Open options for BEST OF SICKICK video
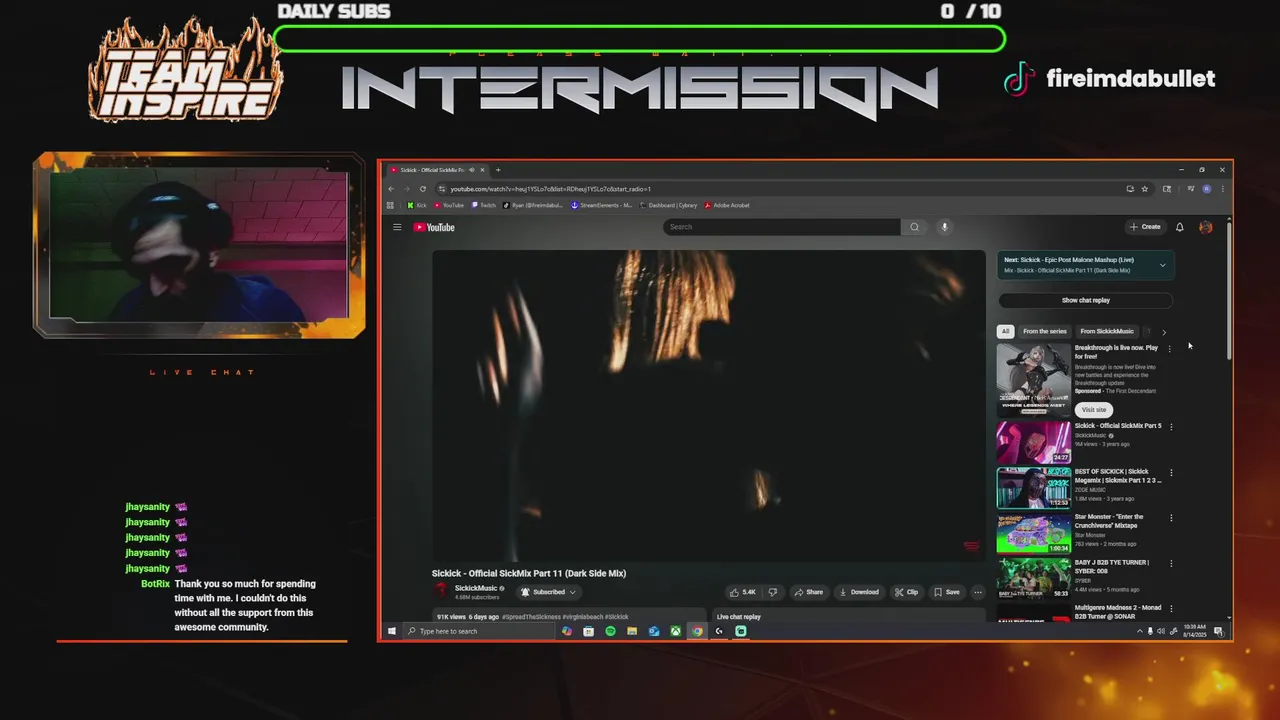The width and height of the screenshot is (1280, 720). coord(1171,473)
